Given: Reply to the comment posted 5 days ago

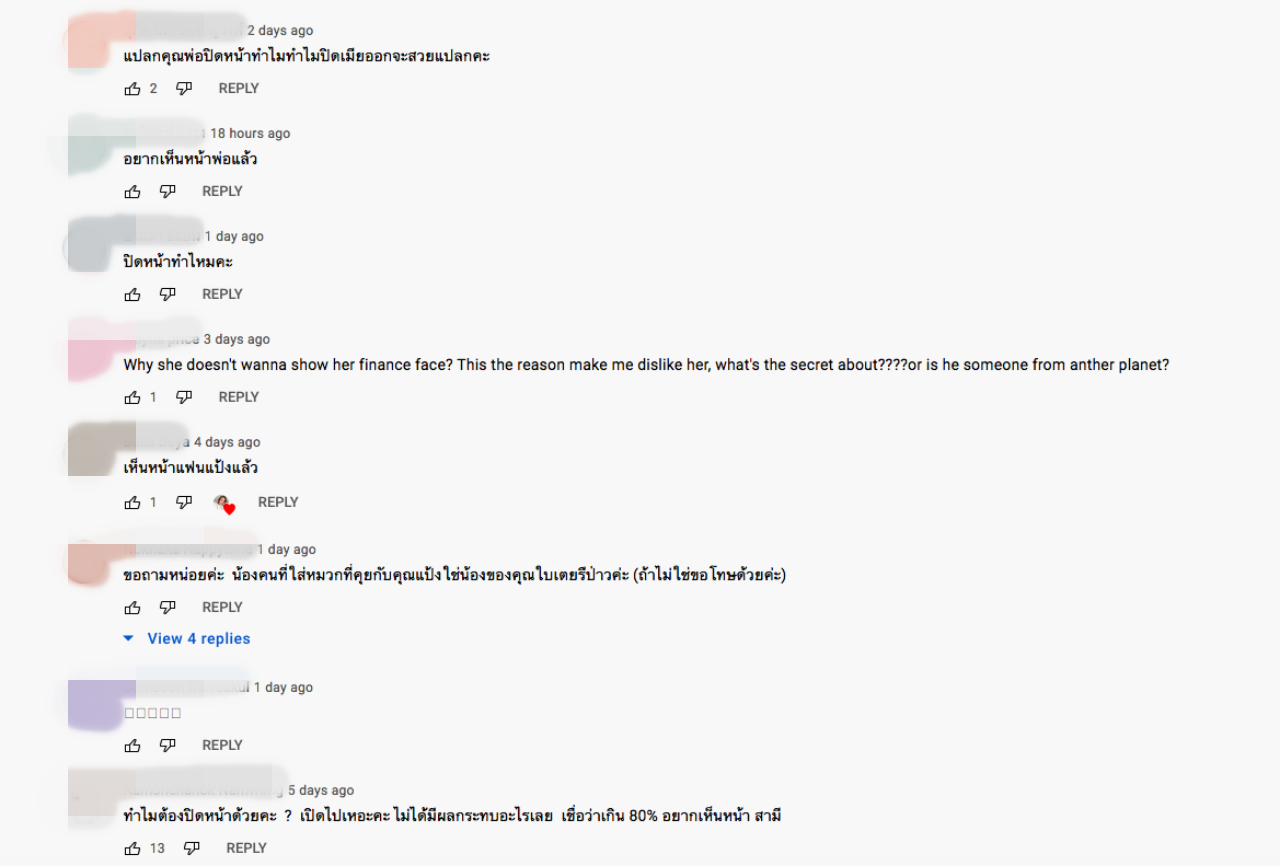Looking at the screenshot, I should tap(246, 848).
